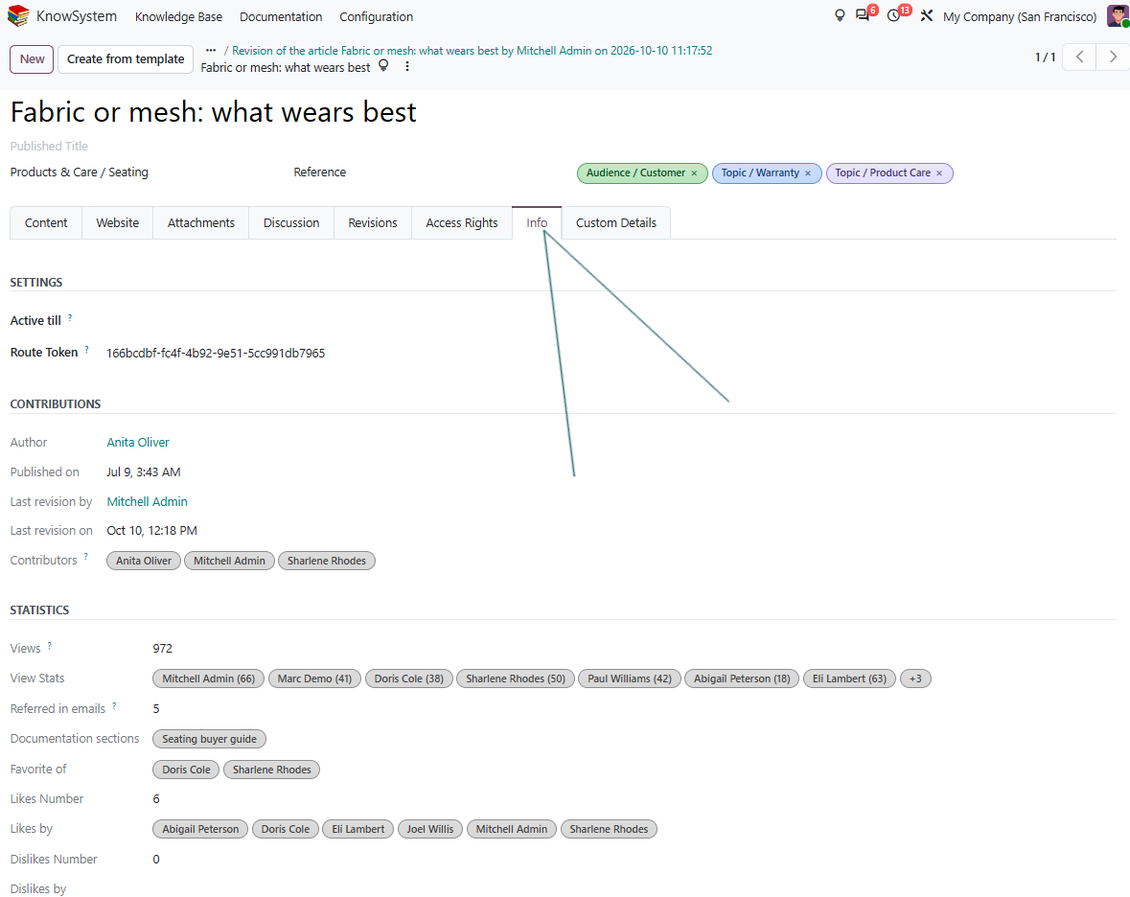Switch to the Revisions tab
This screenshot has width=1130, height=897.
point(373,223)
